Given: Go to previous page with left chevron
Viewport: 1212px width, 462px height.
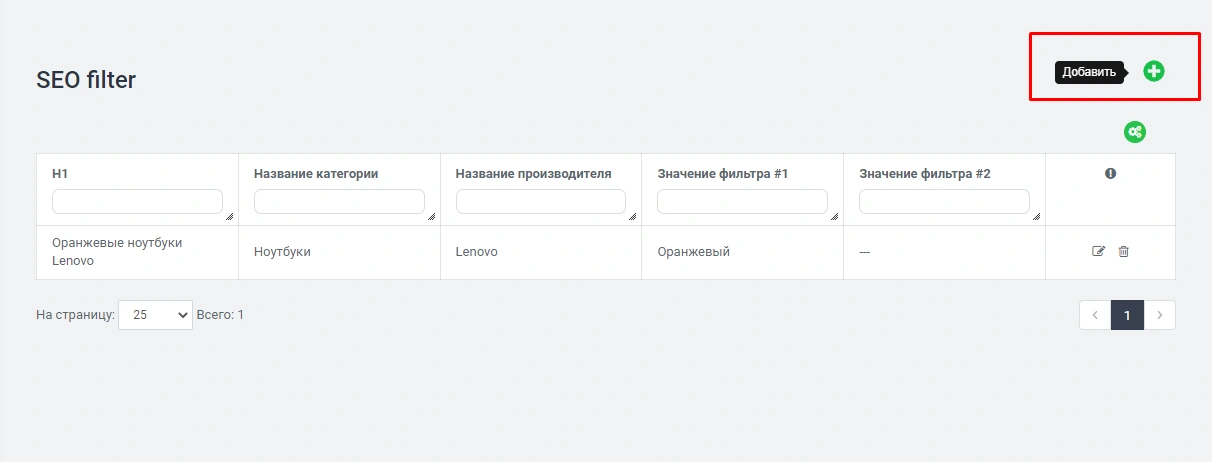Looking at the screenshot, I should click(x=1095, y=315).
